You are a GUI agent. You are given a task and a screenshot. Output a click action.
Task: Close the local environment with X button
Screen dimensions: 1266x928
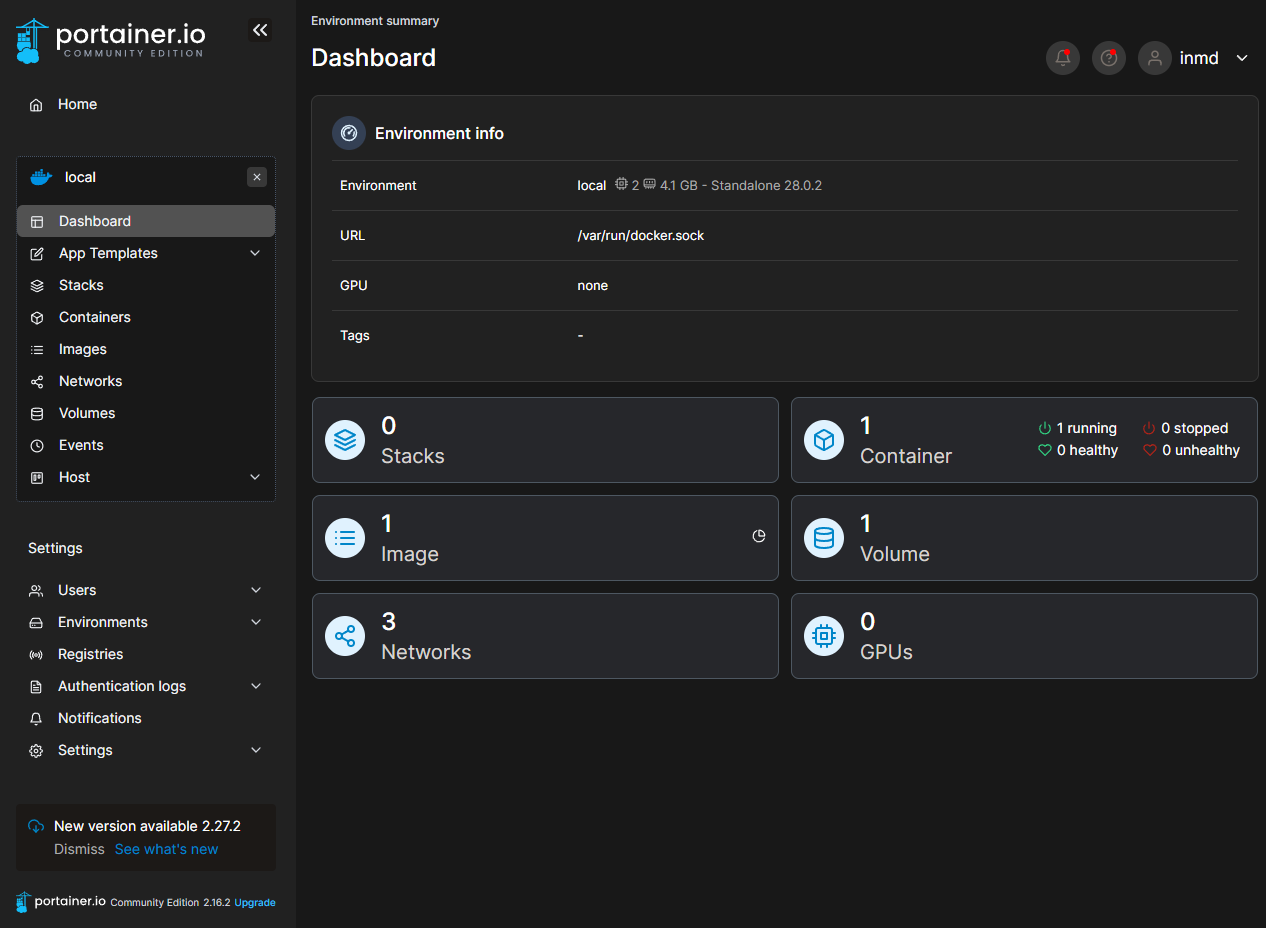click(257, 177)
